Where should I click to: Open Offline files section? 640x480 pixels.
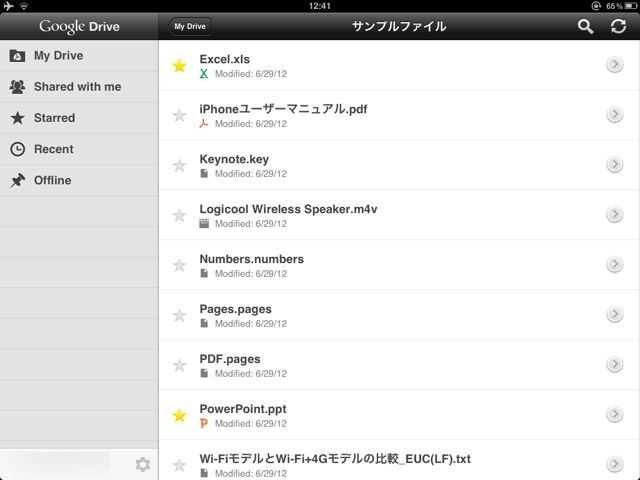(x=79, y=180)
